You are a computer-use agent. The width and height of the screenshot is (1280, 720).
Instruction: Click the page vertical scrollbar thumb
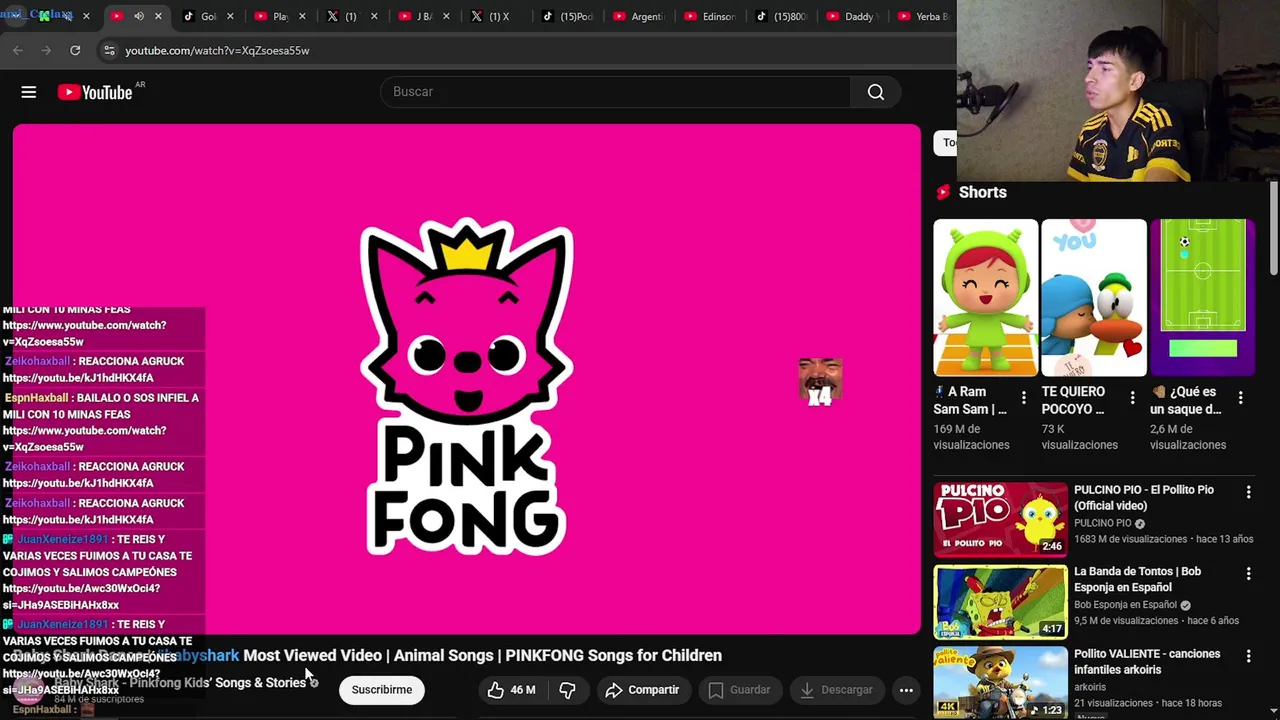1274,227
